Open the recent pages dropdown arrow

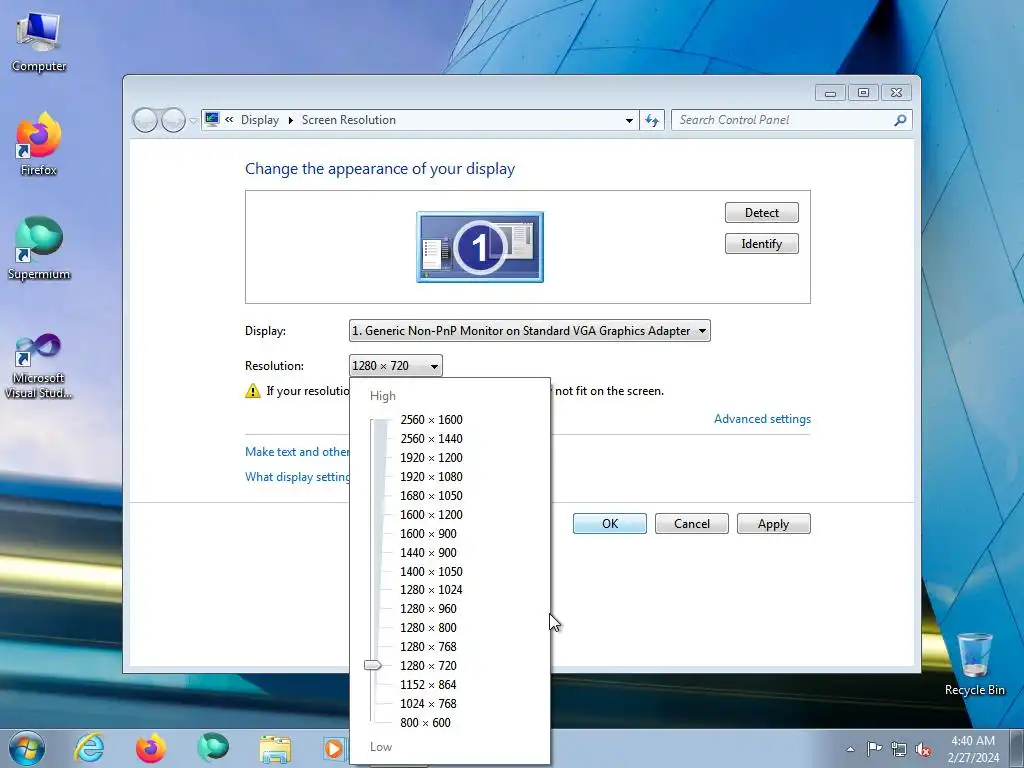[x=193, y=121]
